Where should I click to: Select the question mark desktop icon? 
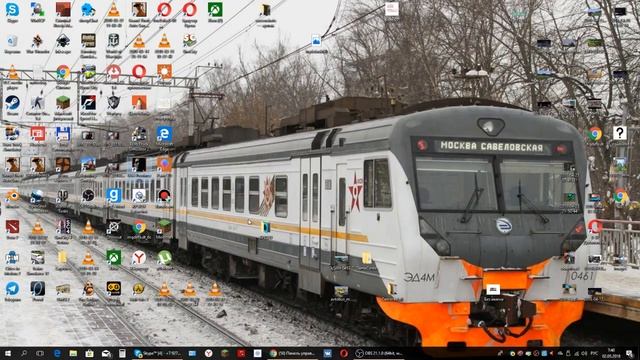[620, 133]
